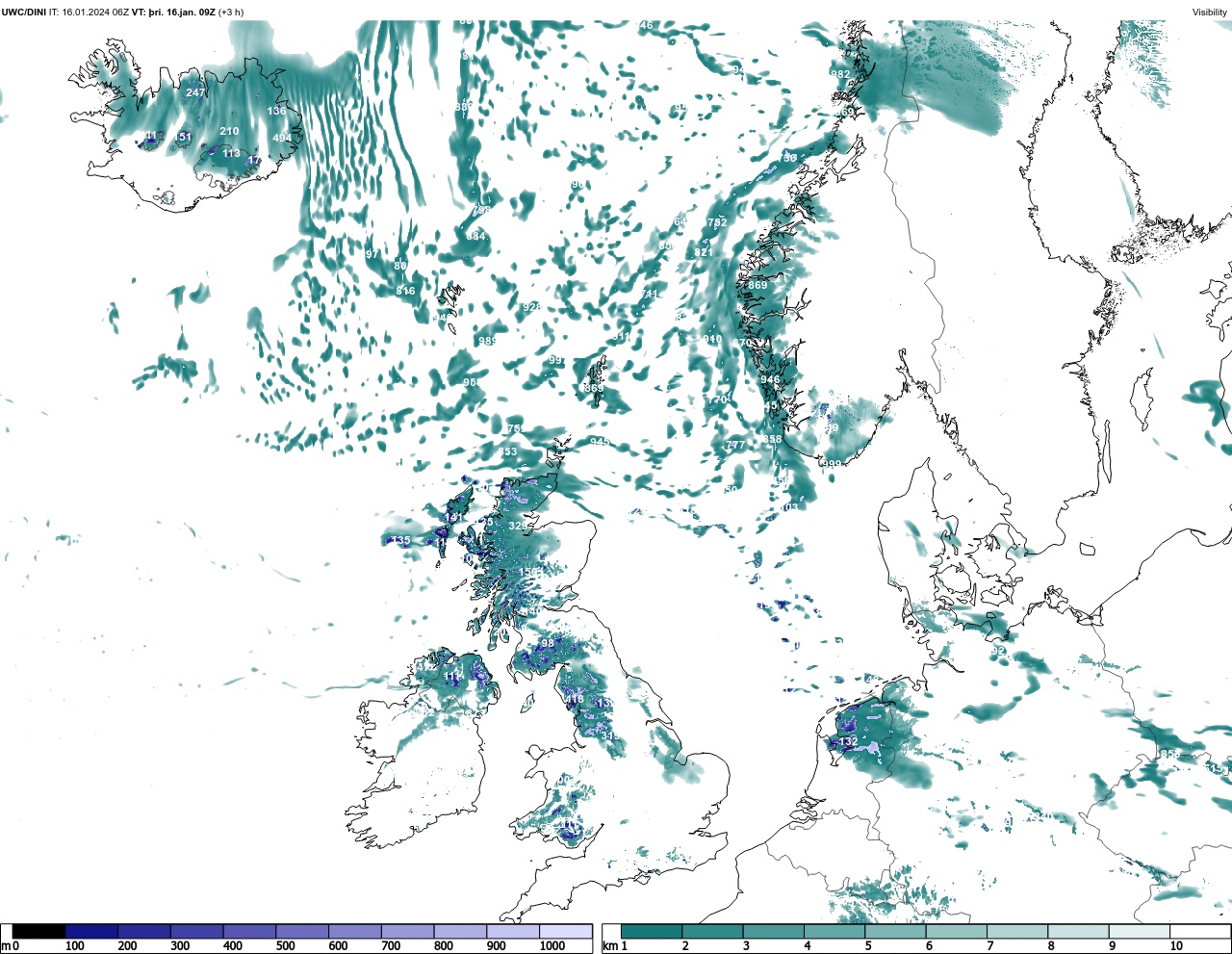
Task: Click the "Visibility" title in the top-right corner
Action: coord(1210,13)
